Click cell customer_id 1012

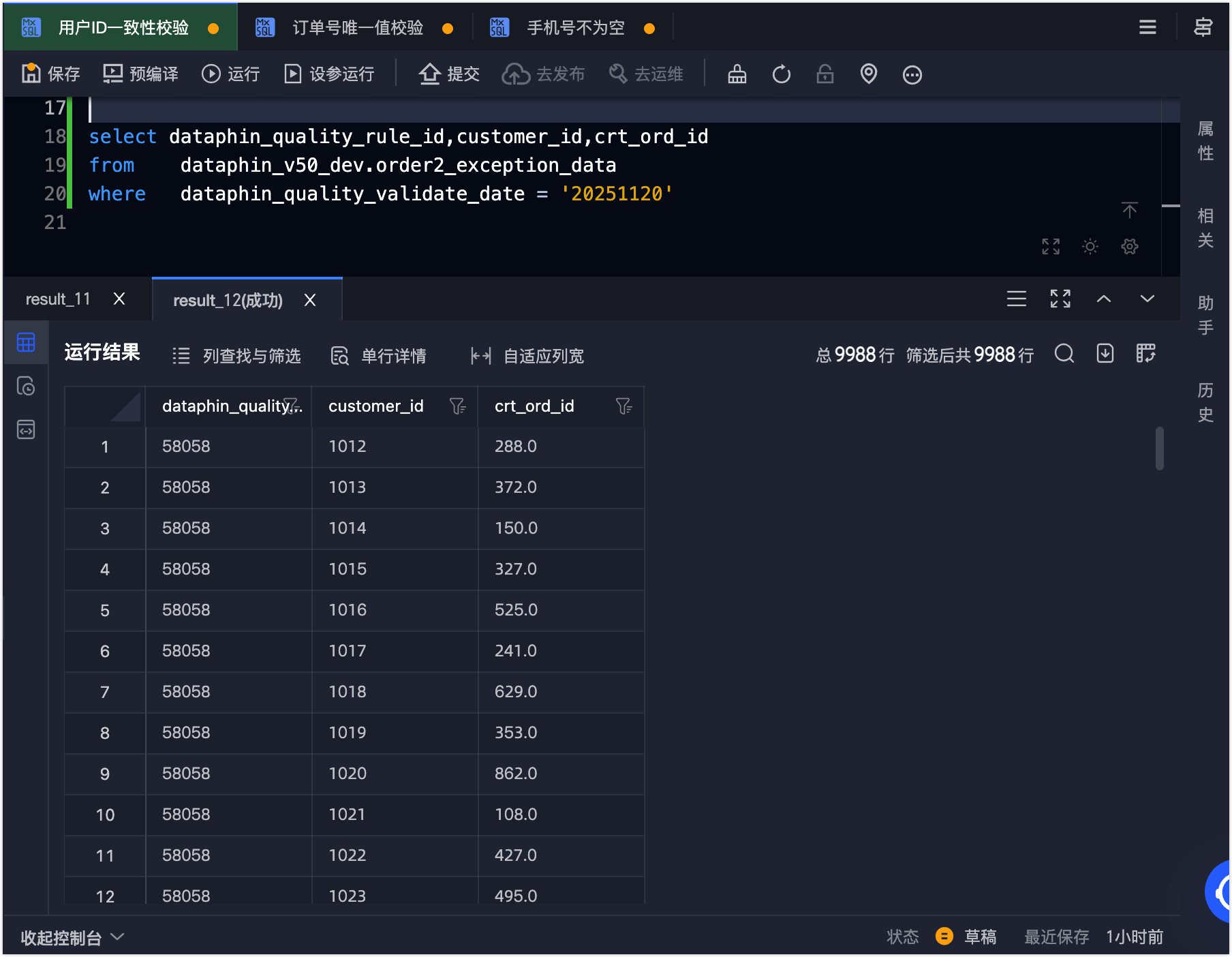coord(395,446)
